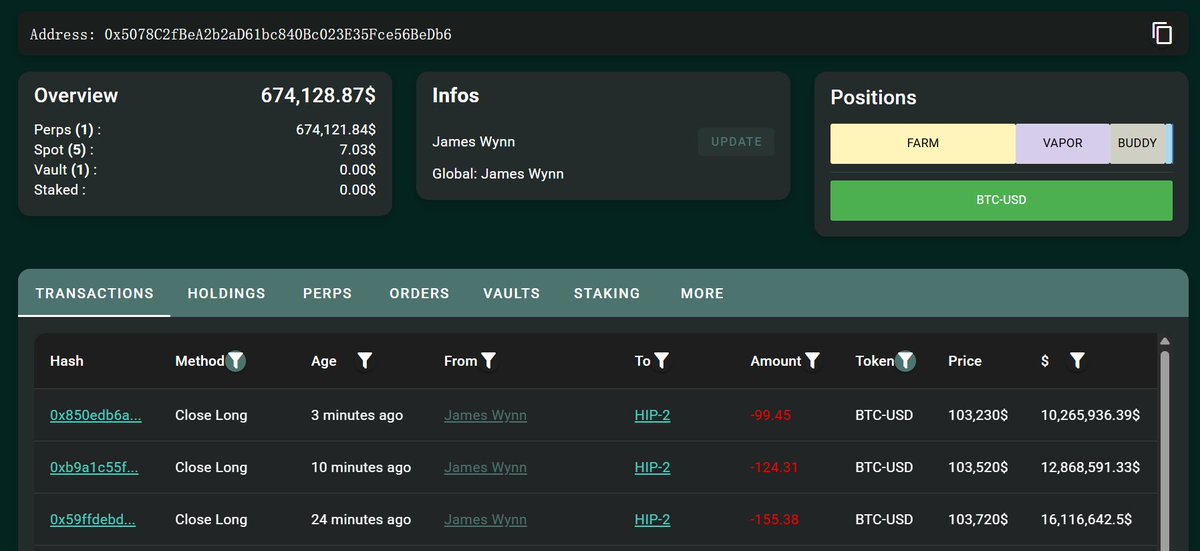Click the scrollbar up arrow of table
The width and height of the screenshot is (1200, 551).
pyautogui.click(x=1163, y=342)
